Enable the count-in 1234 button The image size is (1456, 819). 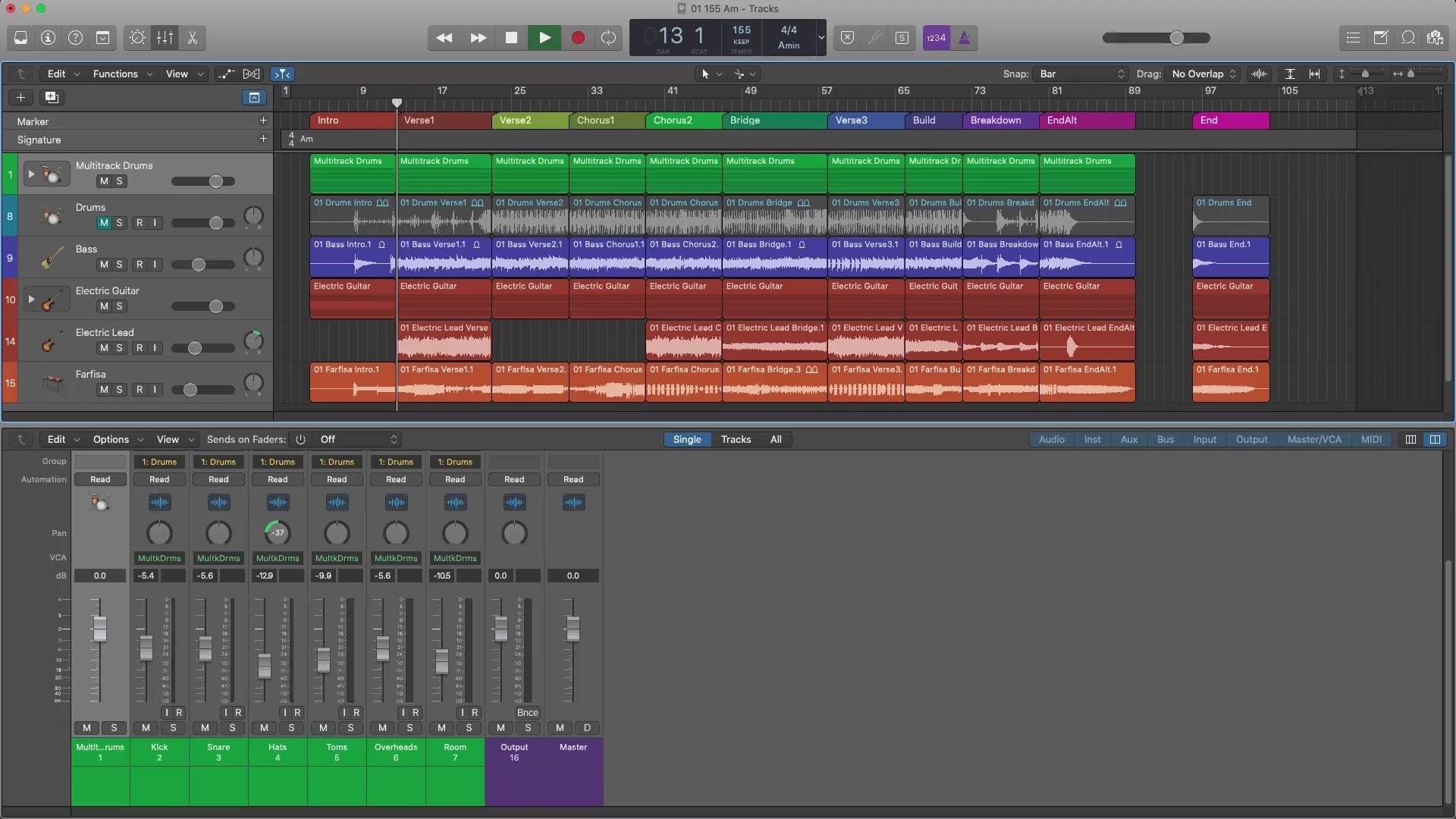[936, 38]
